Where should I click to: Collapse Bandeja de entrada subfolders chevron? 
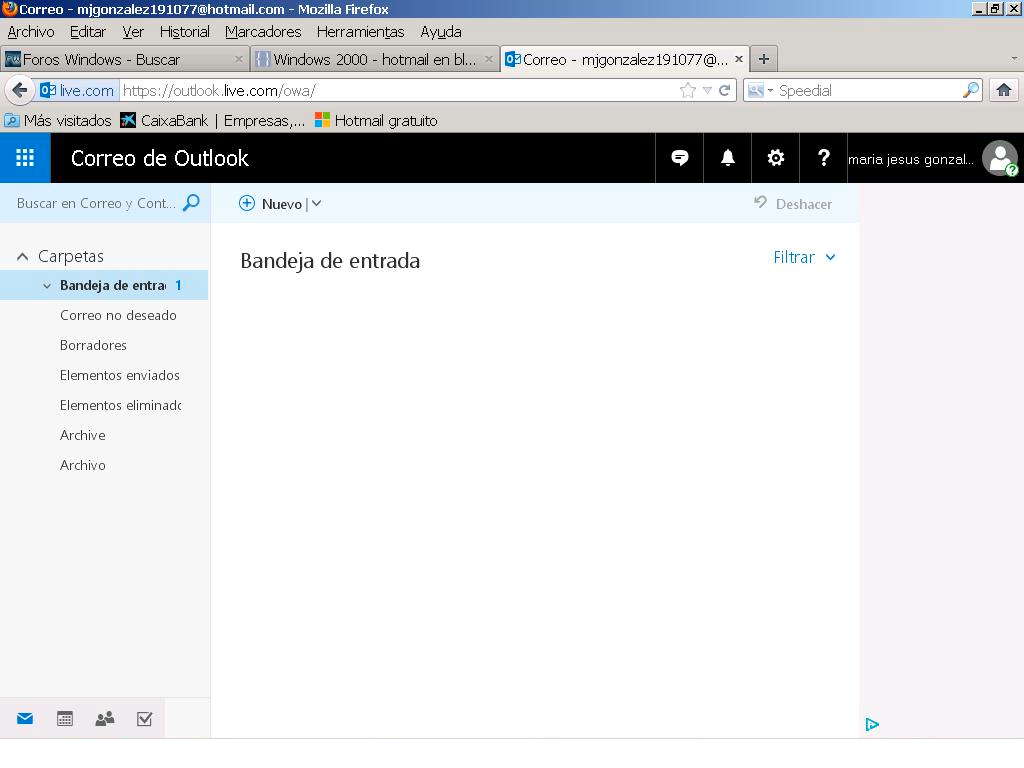(47, 286)
